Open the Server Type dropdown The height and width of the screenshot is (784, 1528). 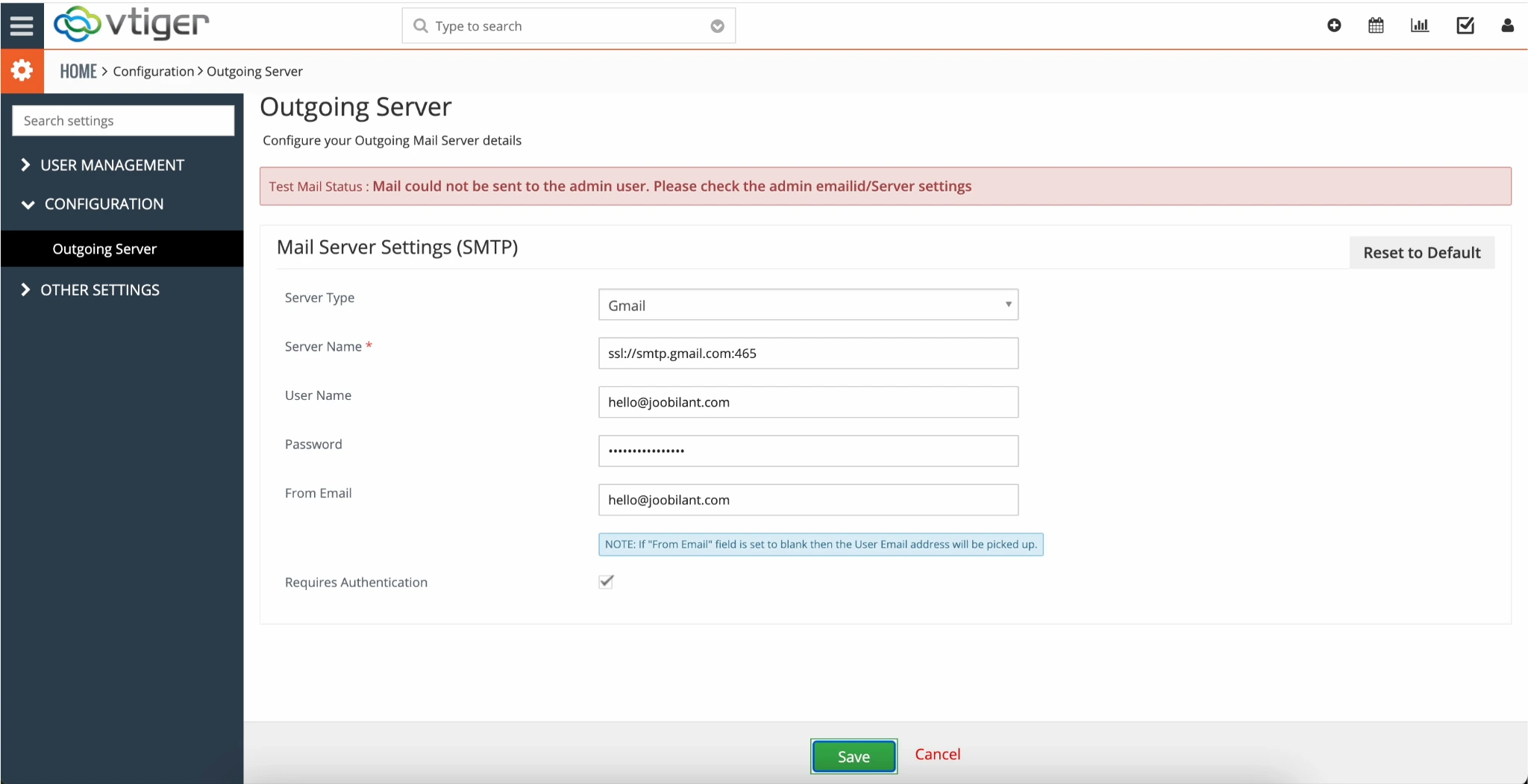807,305
